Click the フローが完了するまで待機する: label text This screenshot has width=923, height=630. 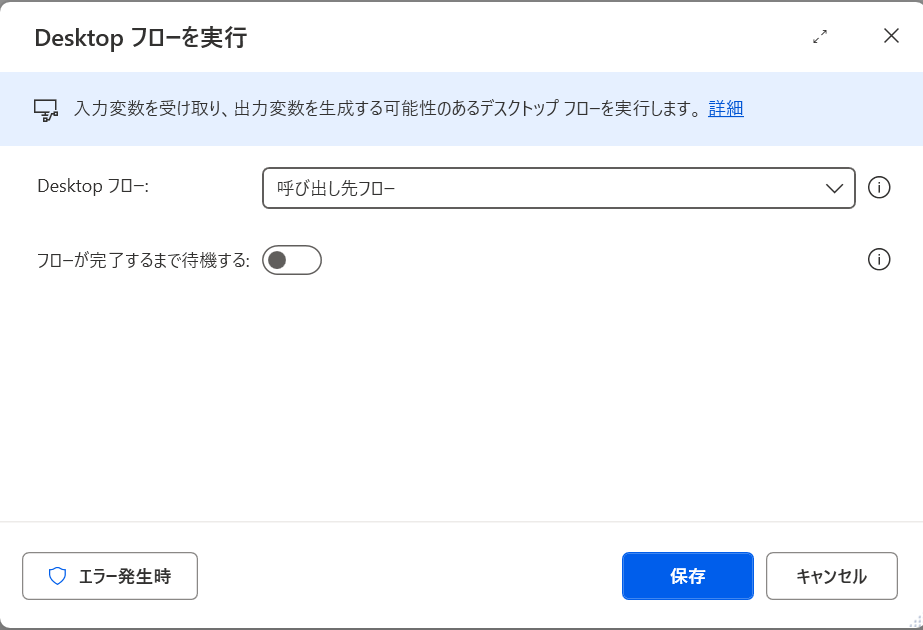[143, 260]
